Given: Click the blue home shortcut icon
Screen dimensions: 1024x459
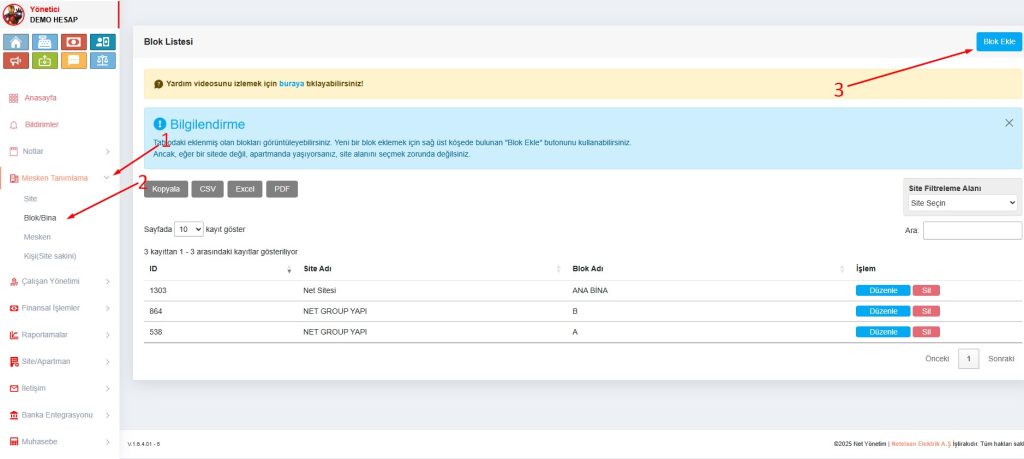Looking at the screenshot, I should (x=16, y=42).
